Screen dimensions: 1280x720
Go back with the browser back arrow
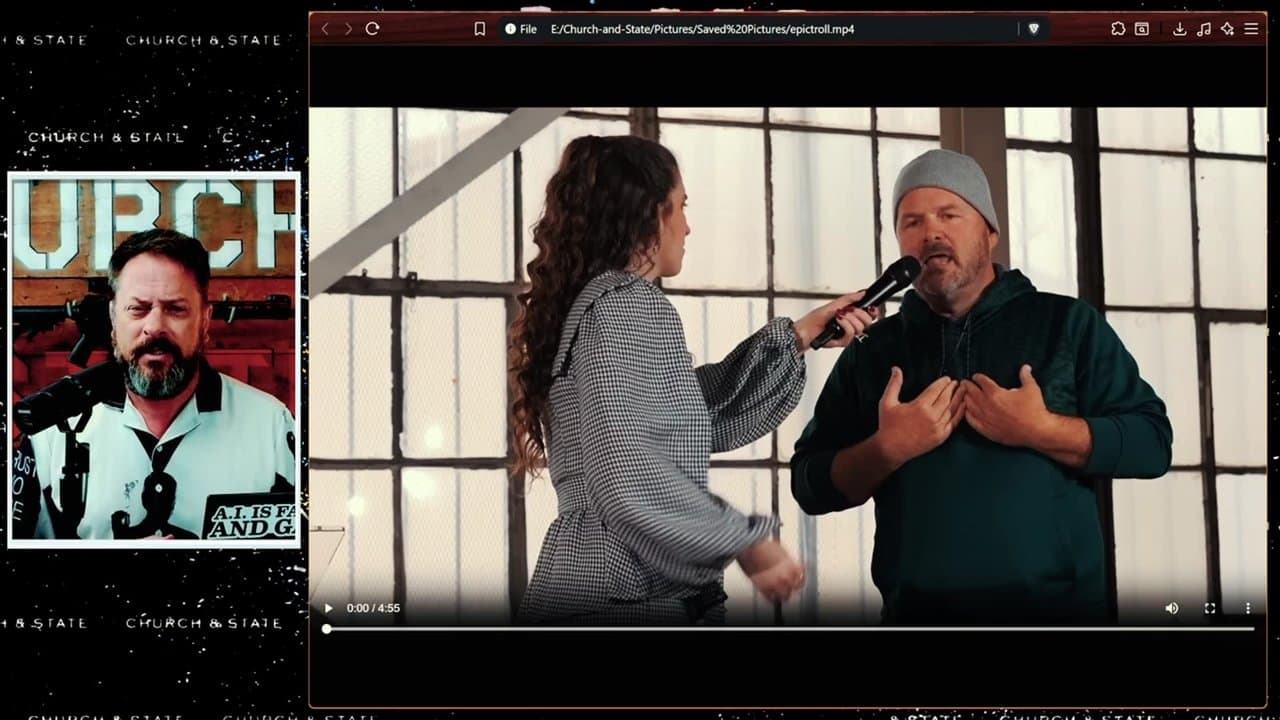pos(325,29)
